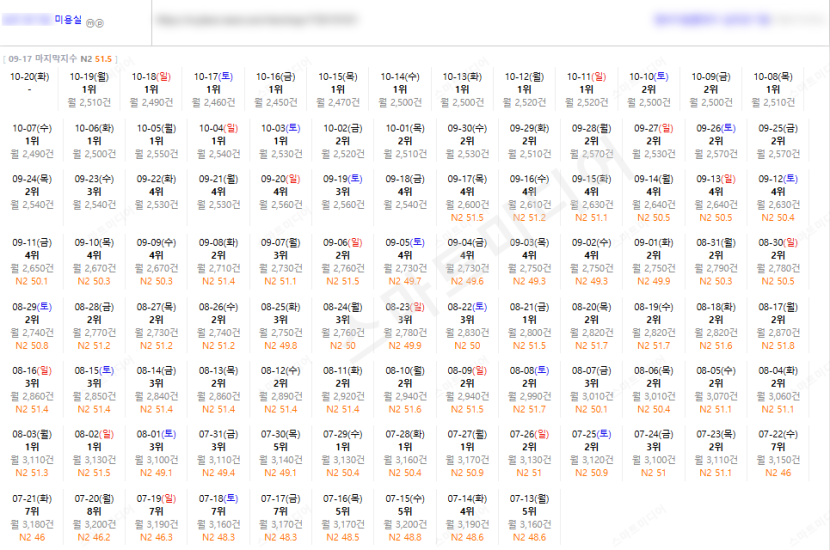Click the 09-28(월) date heading
The height and width of the screenshot is (550, 830).
coord(592,128)
